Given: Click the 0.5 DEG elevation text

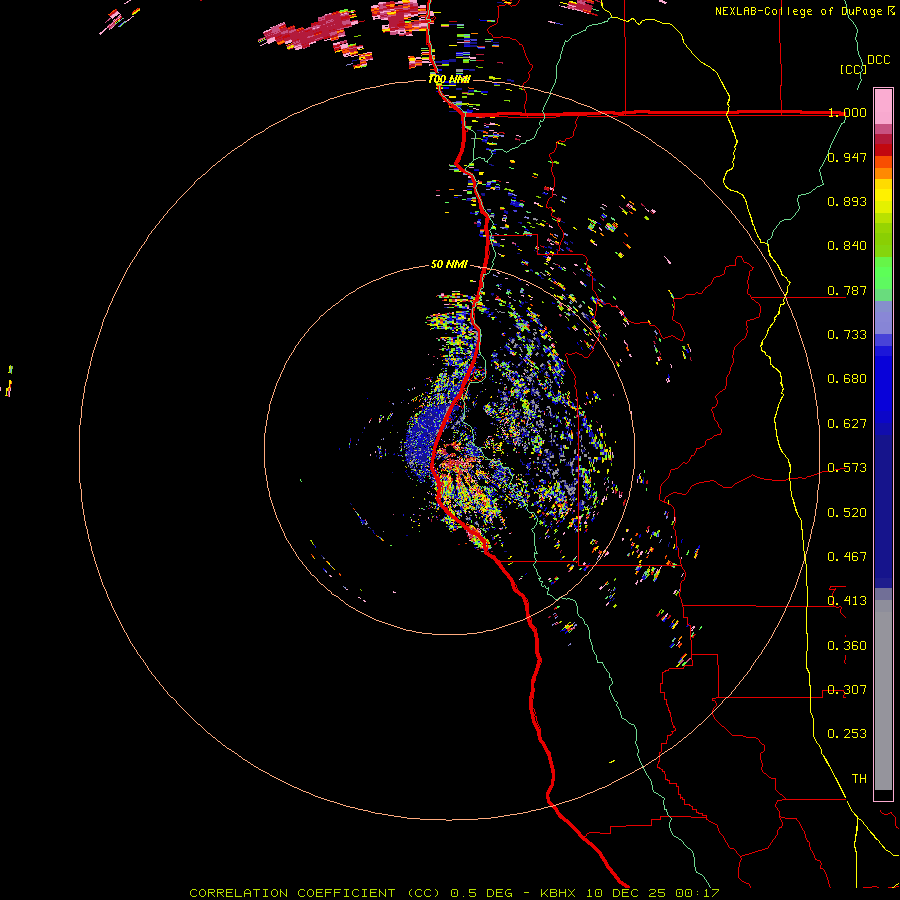Looking at the screenshot, I should pyautogui.click(x=481, y=893).
